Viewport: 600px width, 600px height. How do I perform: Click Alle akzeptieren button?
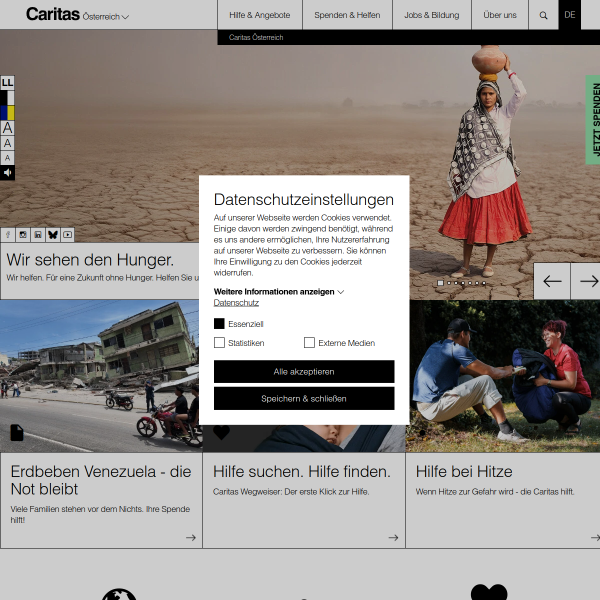(304, 372)
